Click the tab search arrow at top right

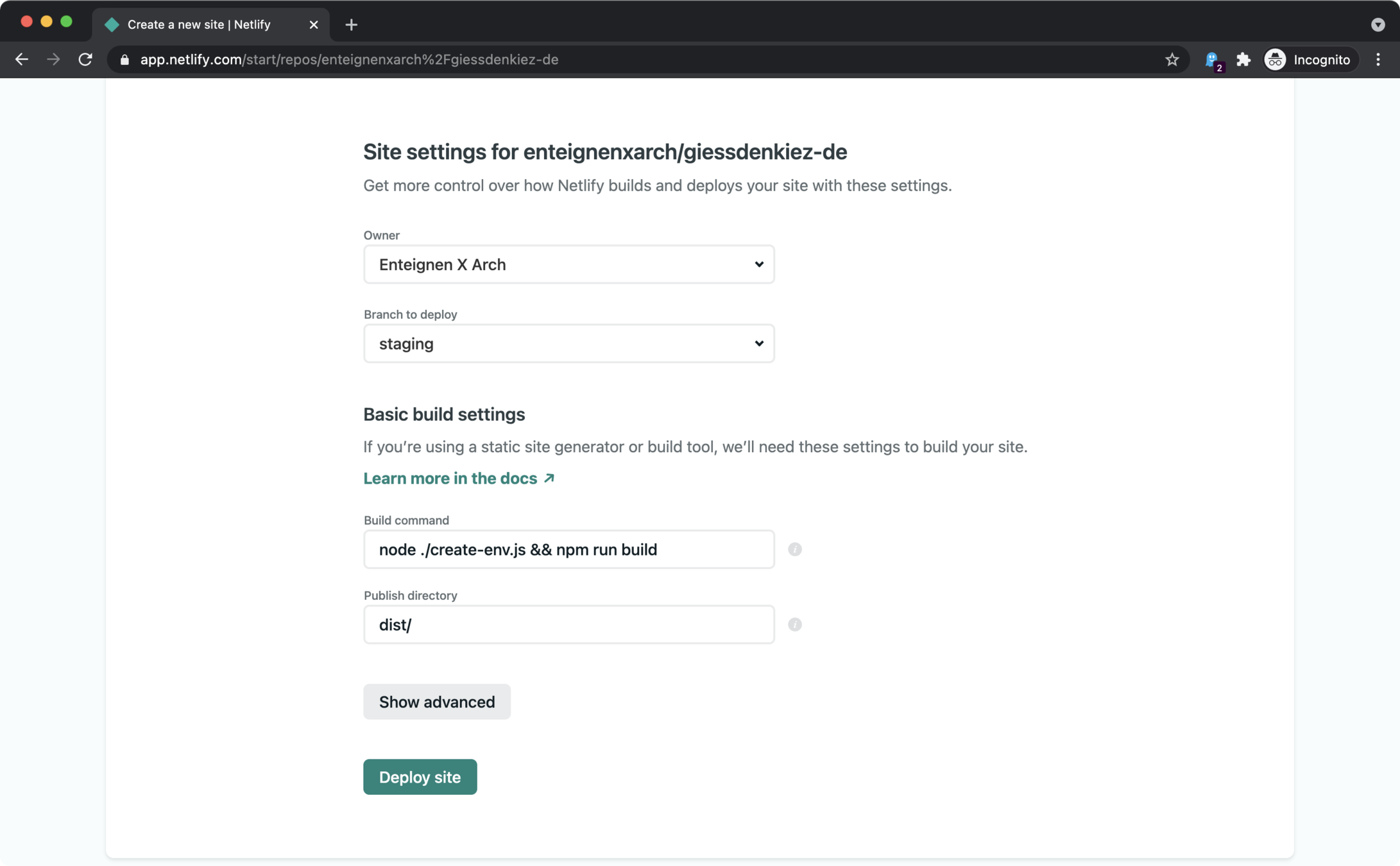point(1378,24)
